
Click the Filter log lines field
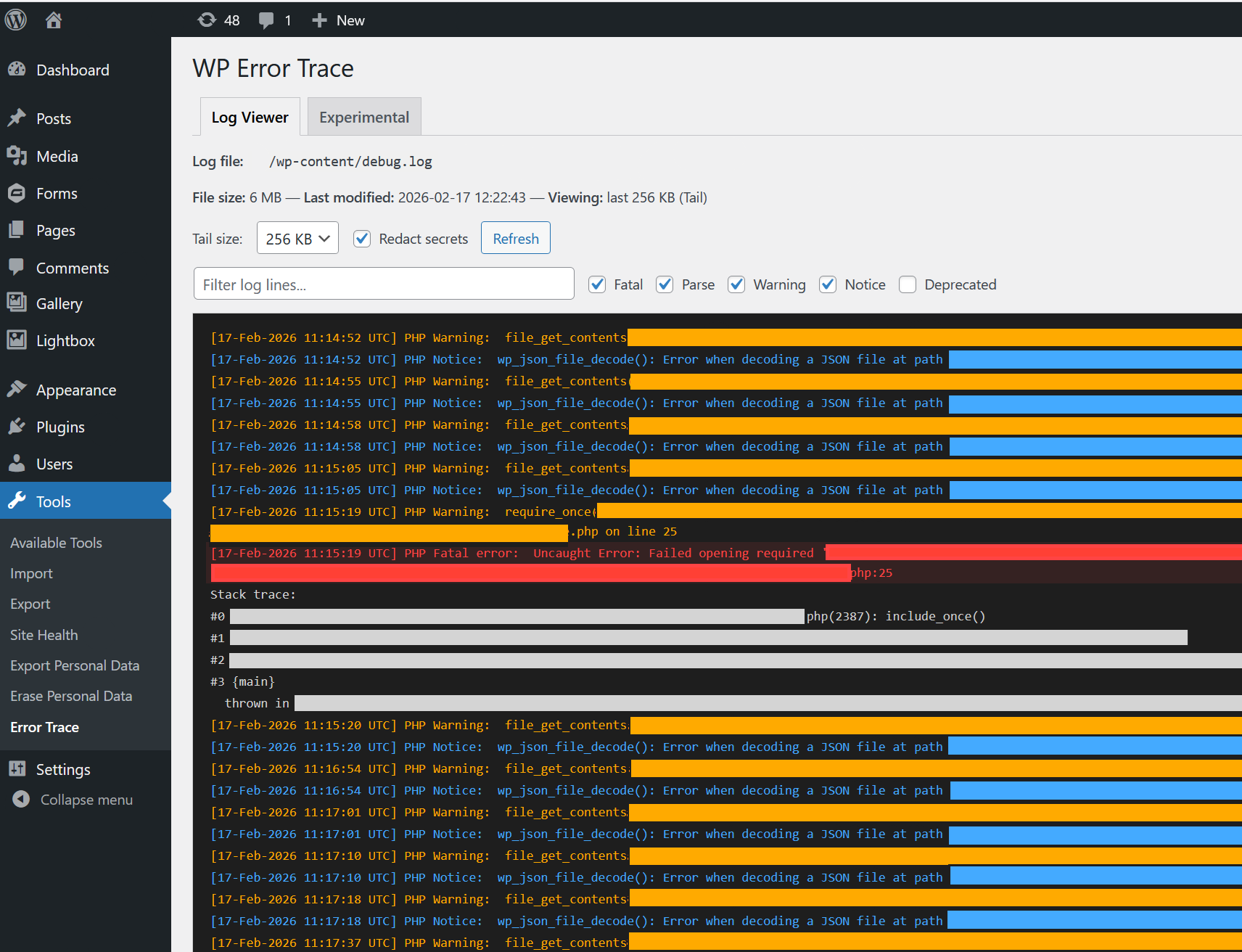click(383, 284)
